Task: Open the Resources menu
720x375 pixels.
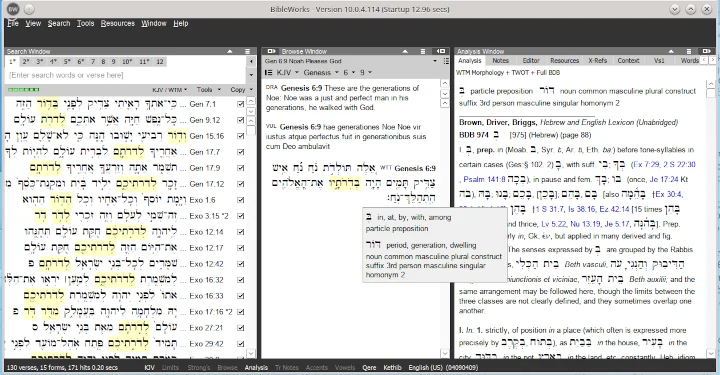Action: [118, 23]
